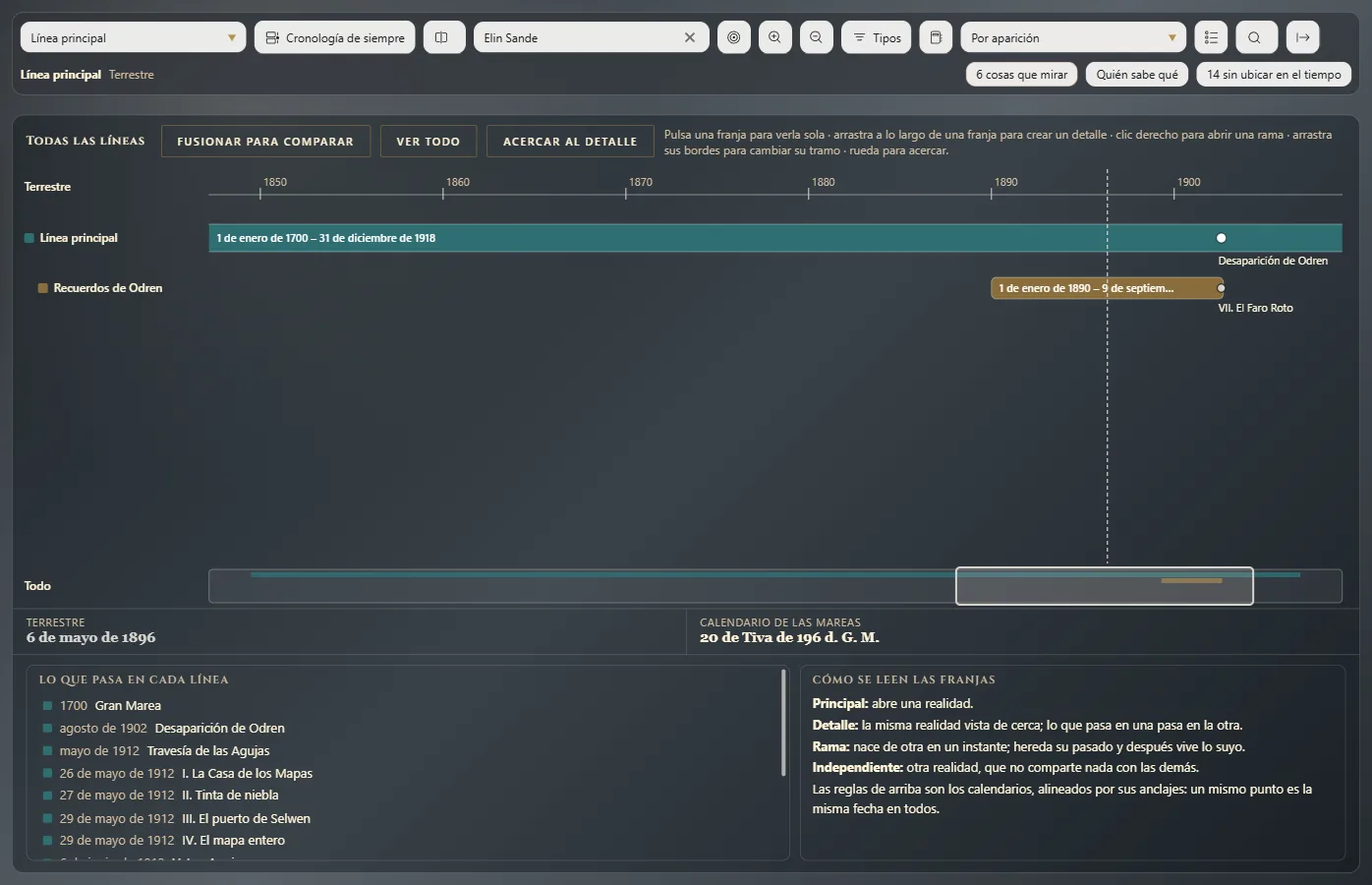Screen dimensions: 1372x885
Task: Show the 14 sin ubicar en el tiempo
Action: [1274, 75]
